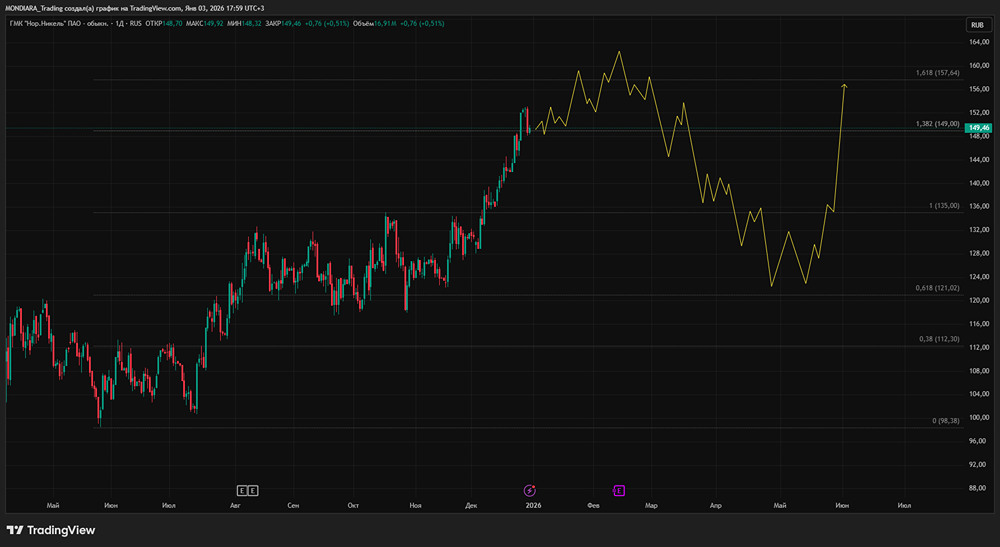Click the 164,00 price axis label
1000x547 pixels.
click(x=978, y=42)
